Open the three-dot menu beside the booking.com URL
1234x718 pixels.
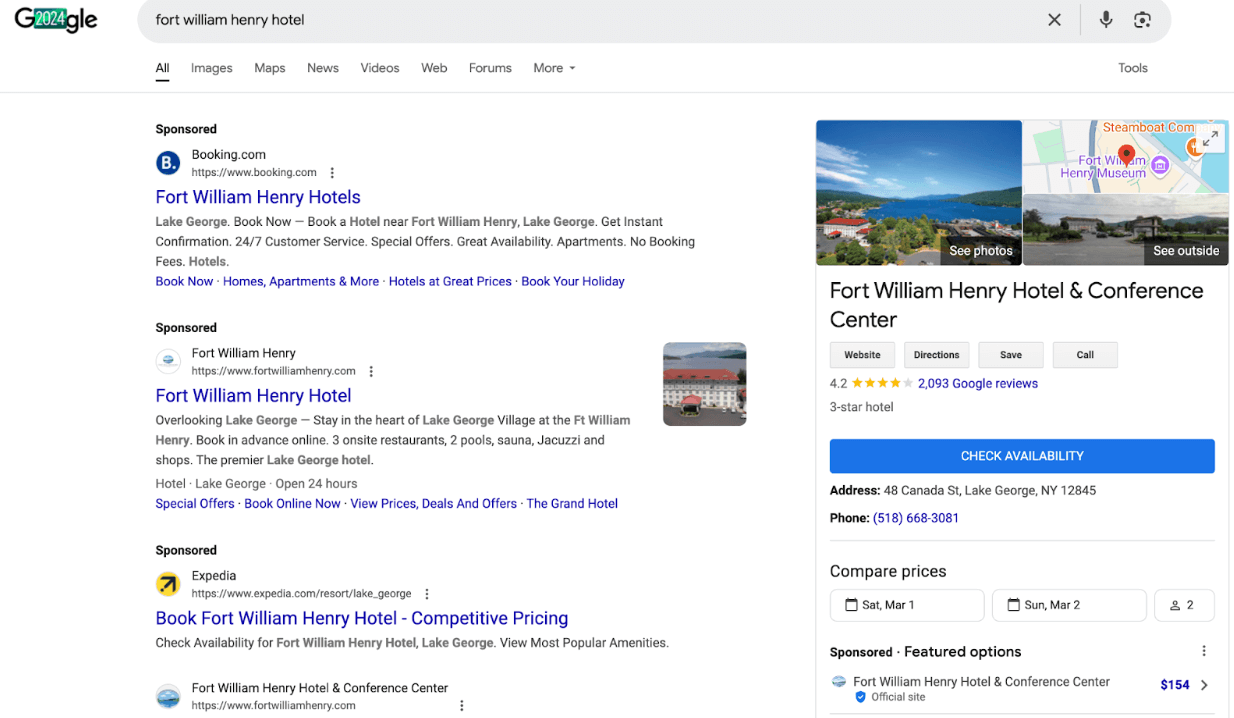click(333, 173)
